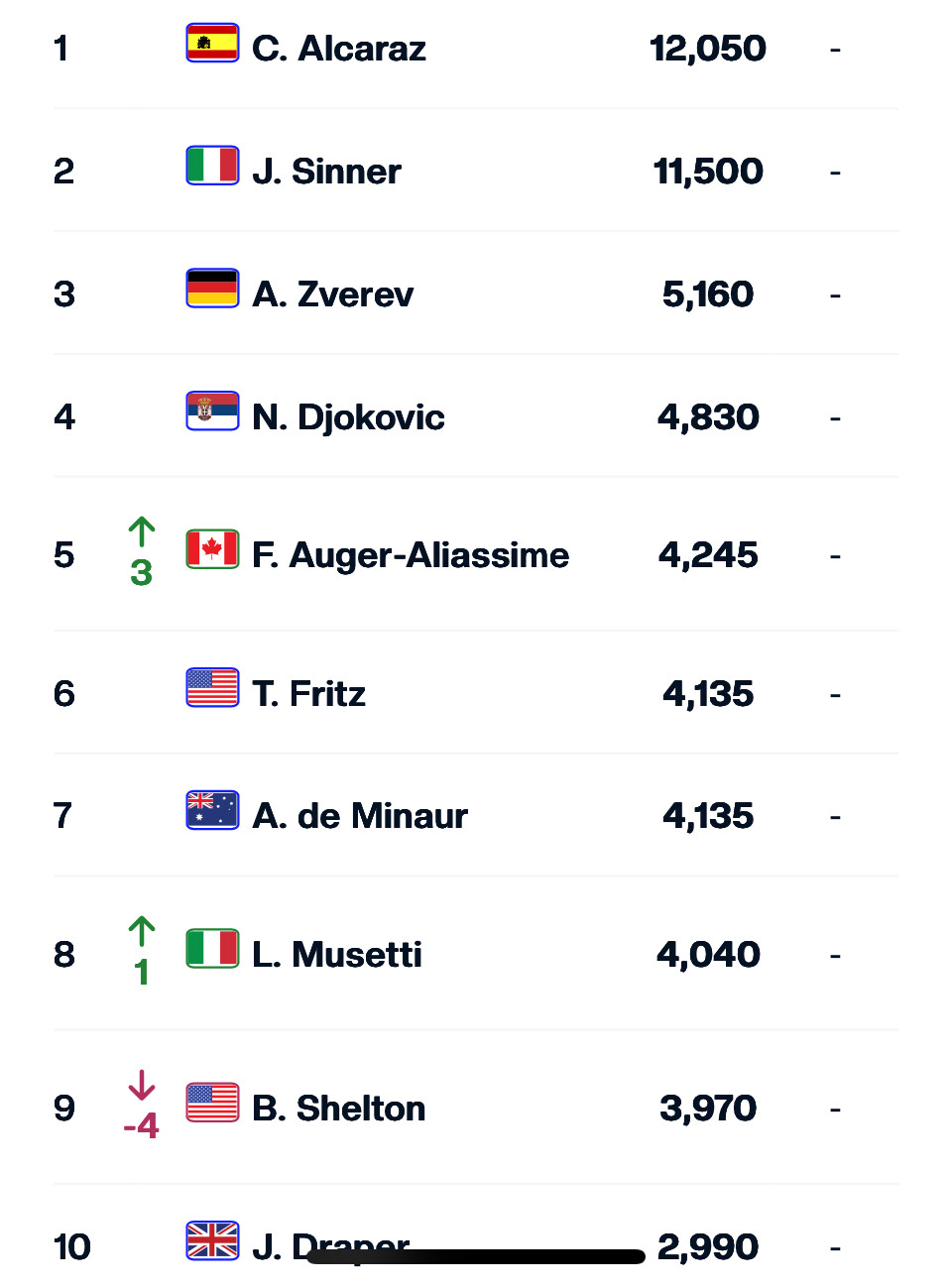This screenshot has height=1288, width=952.
Task: Tap the green up arrow for Auger-Aliassime
Action: [142, 532]
